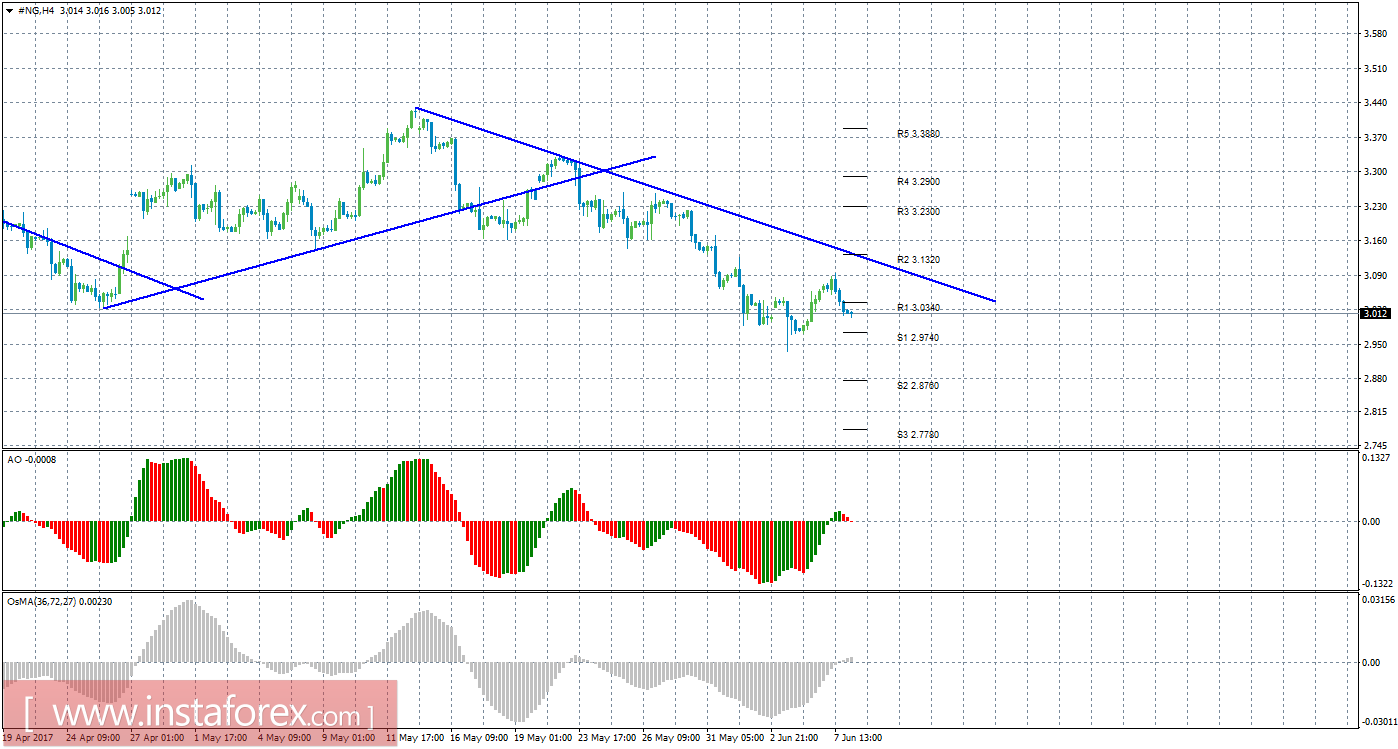The height and width of the screenshot is (749, 1398).
Task: Select the S1 2.9740 pivot label
Action: coord(918,338)
